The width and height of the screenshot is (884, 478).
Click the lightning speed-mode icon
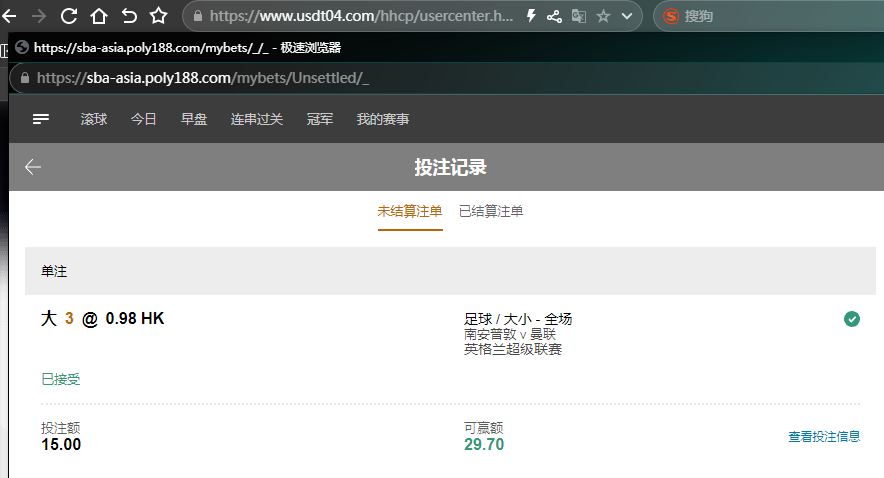click(x=531, y=16)
